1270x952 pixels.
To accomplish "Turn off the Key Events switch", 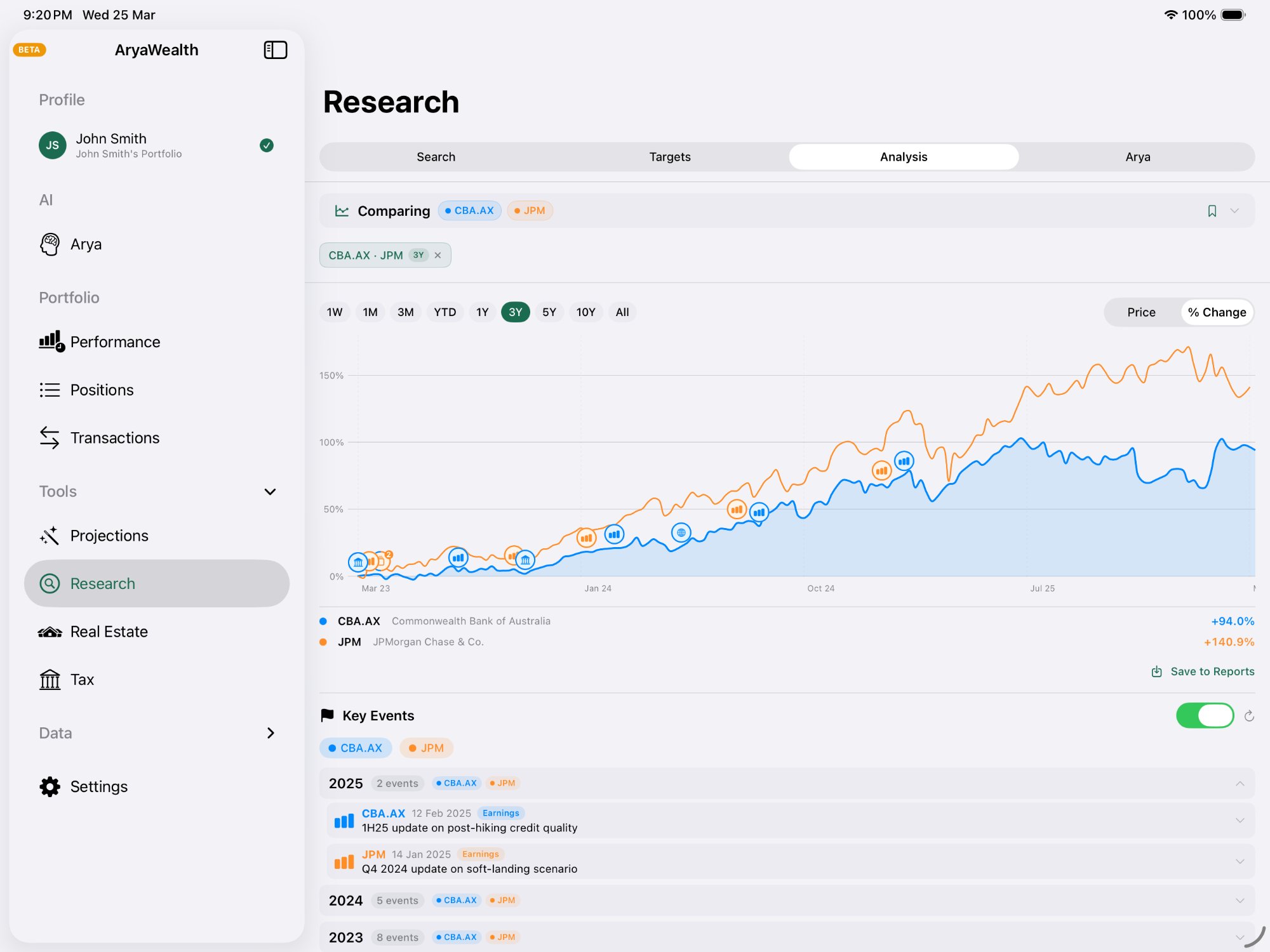I will (x=1205, y=716).
